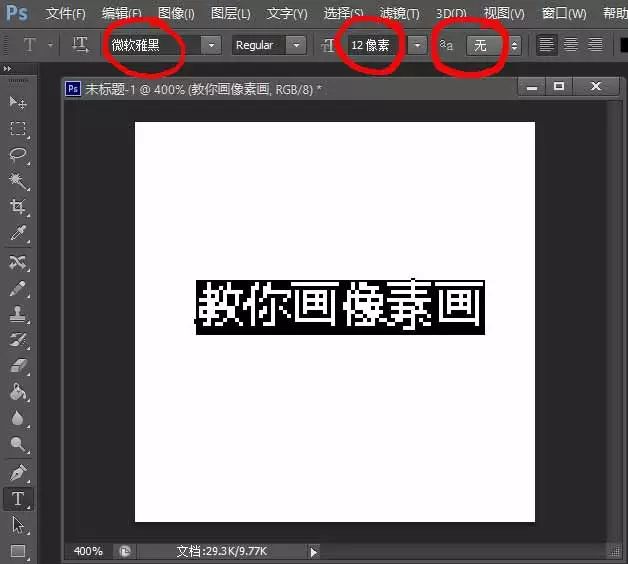628x564 pixels.
Task: Open the 文字(Y) menu
Action: tap(287, 14)
